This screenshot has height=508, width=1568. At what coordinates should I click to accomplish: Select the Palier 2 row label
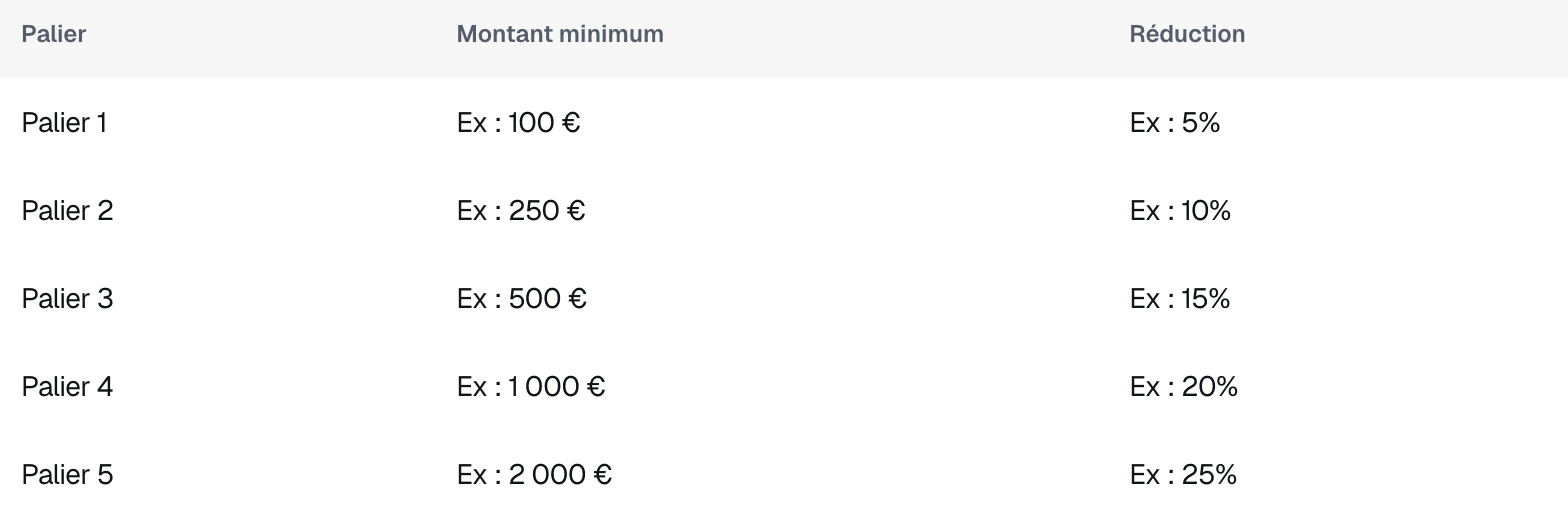pyautogui.click(x=67, y=211)
